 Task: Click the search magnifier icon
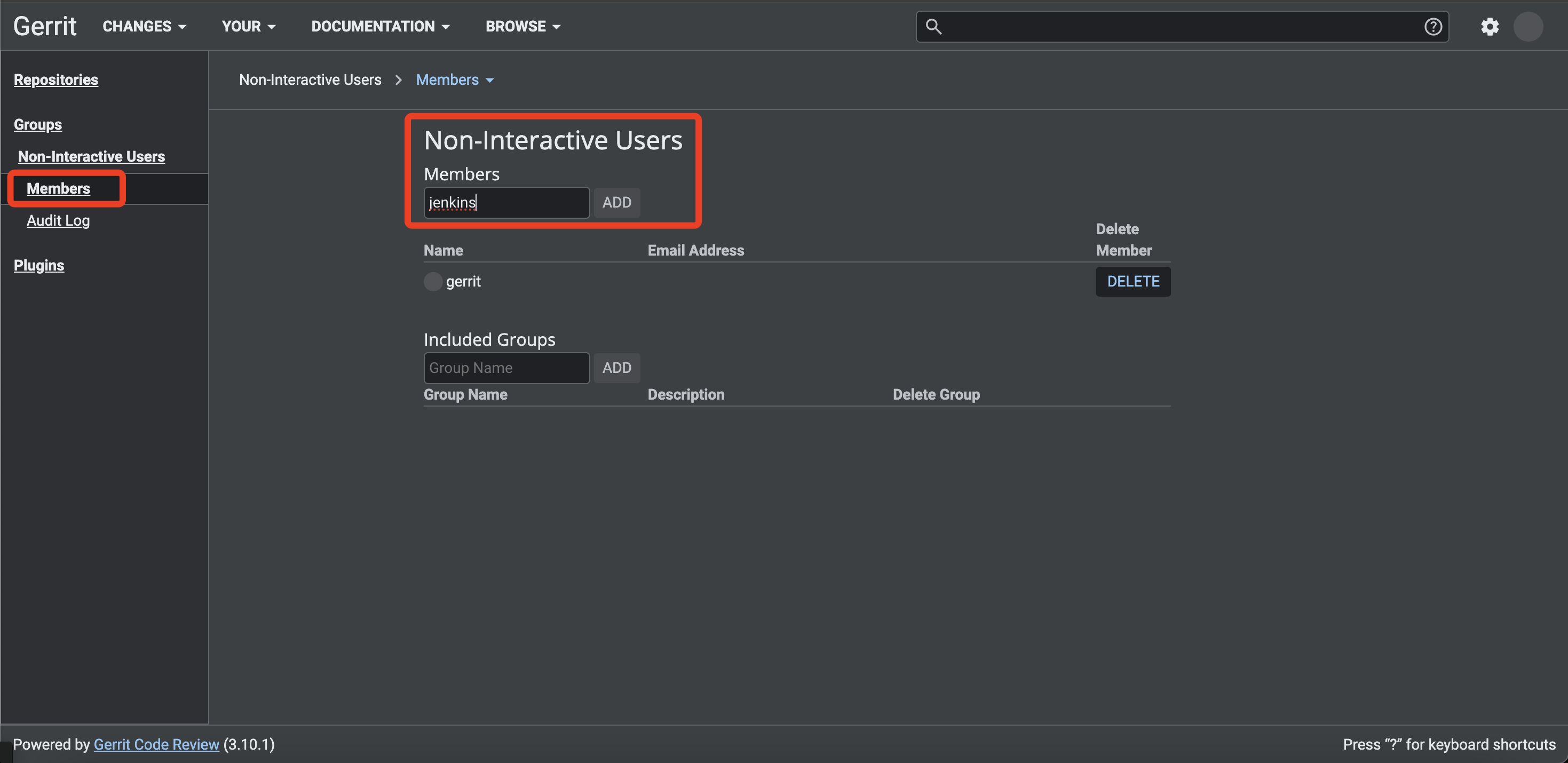933,27
